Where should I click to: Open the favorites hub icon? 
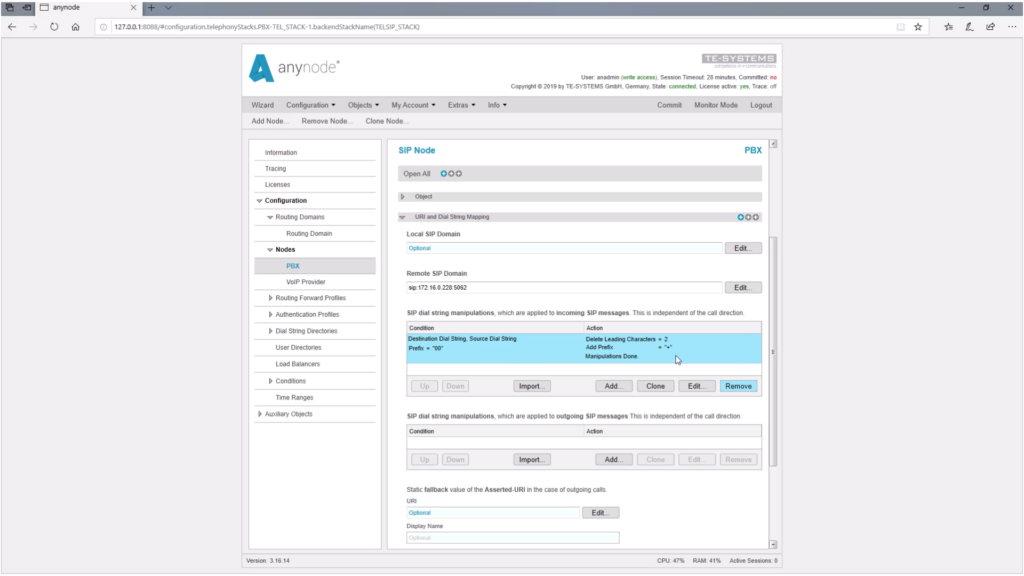948,27
